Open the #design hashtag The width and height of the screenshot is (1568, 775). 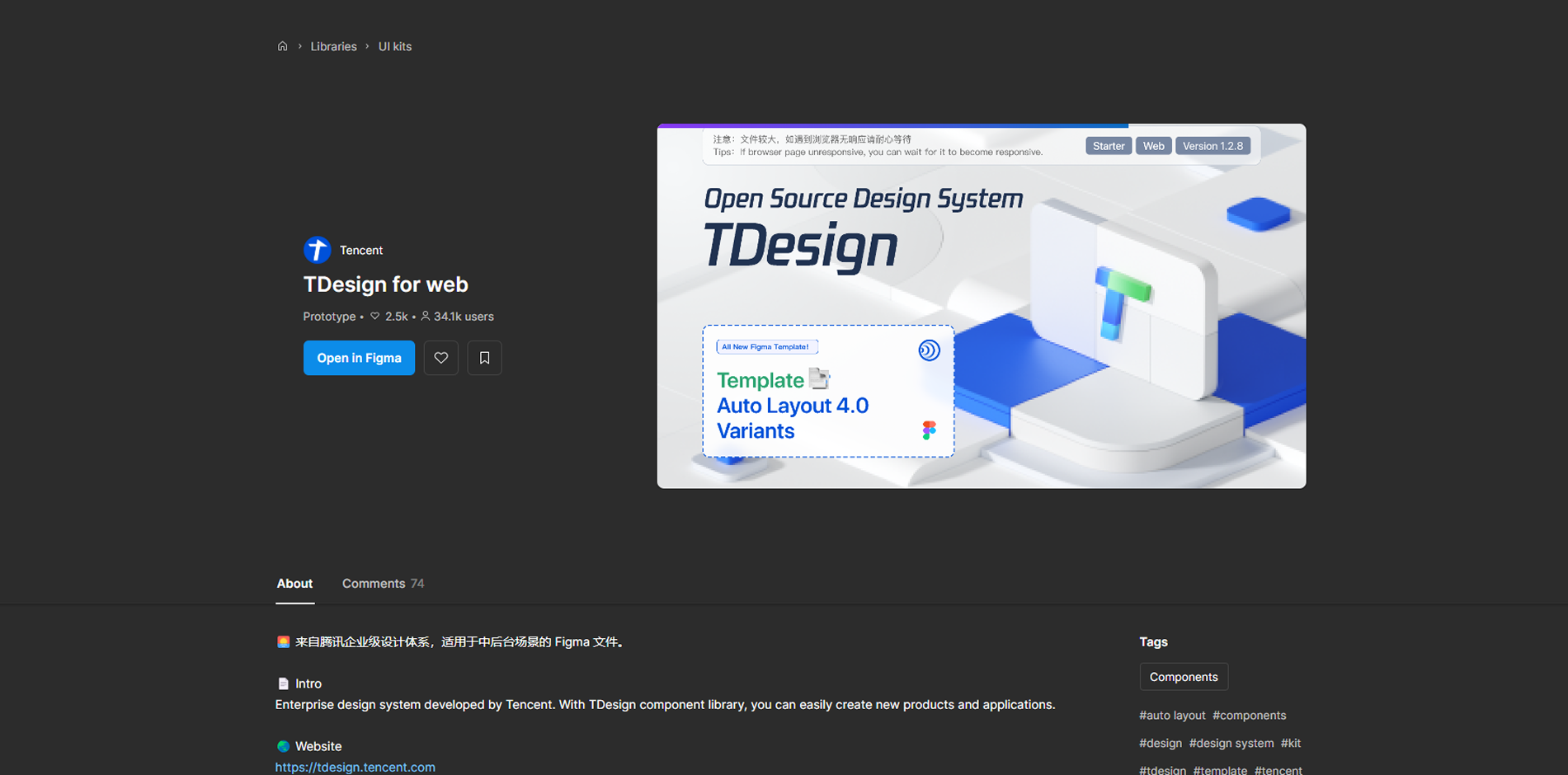point(1161,743)
